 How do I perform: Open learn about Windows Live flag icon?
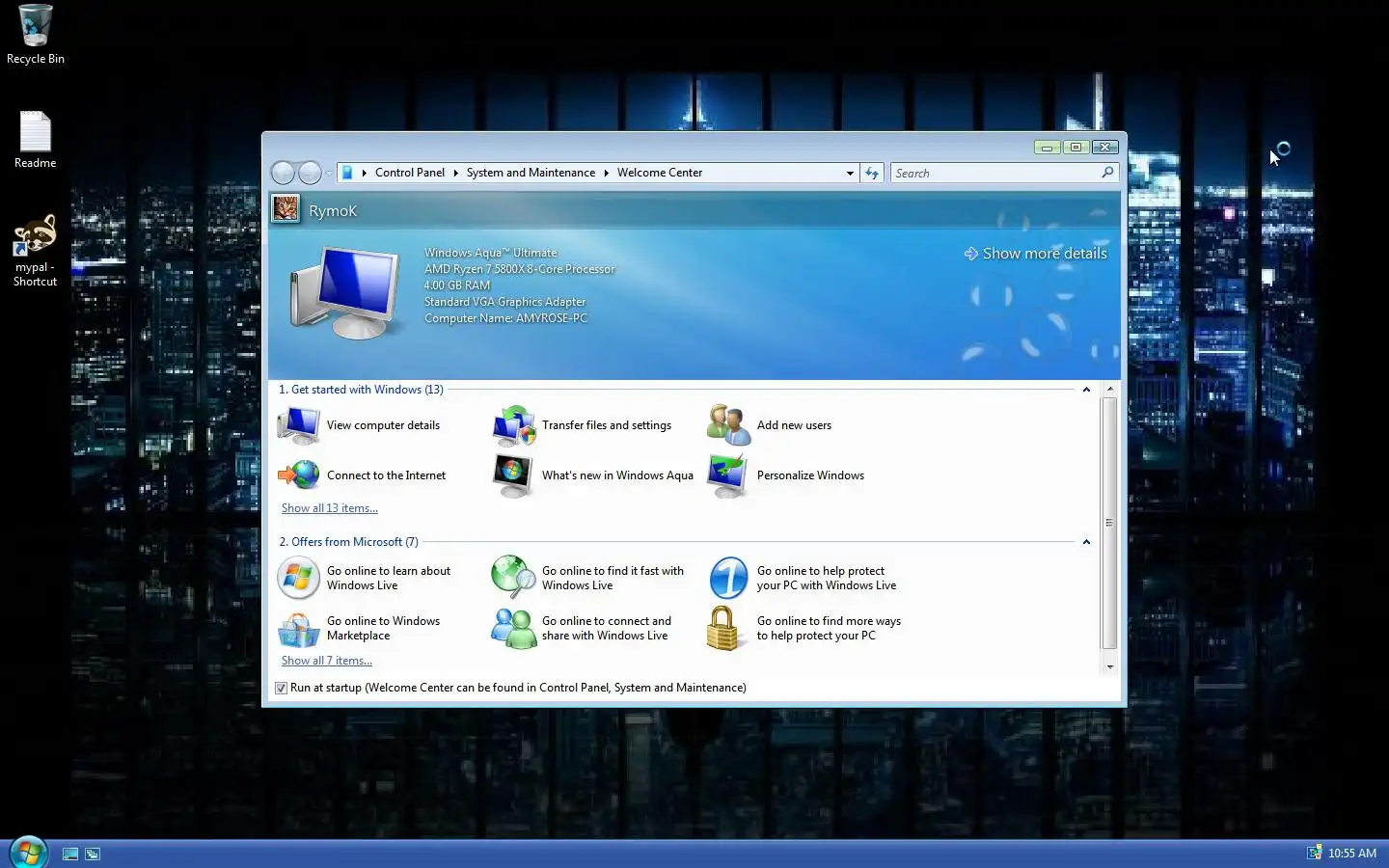click(x=298, y=578)
